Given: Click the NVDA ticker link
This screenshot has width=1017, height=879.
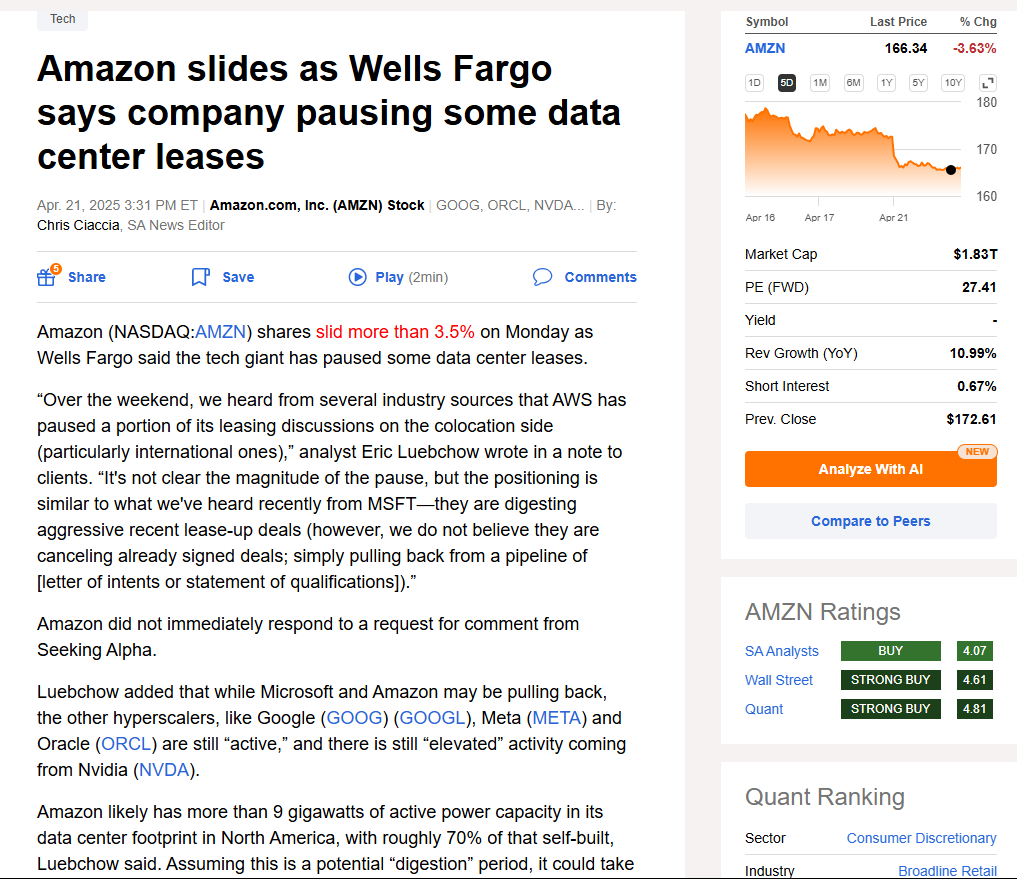Looking at the screenshot, I should click(x=163, y=769).
